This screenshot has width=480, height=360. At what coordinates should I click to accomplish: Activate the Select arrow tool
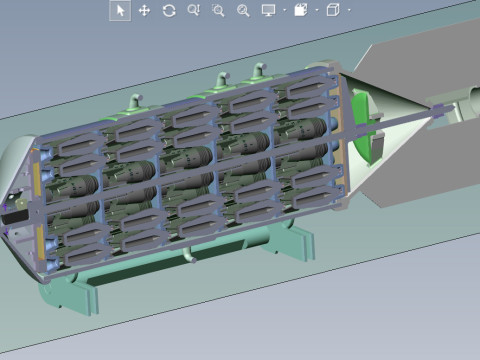point(120,11)
